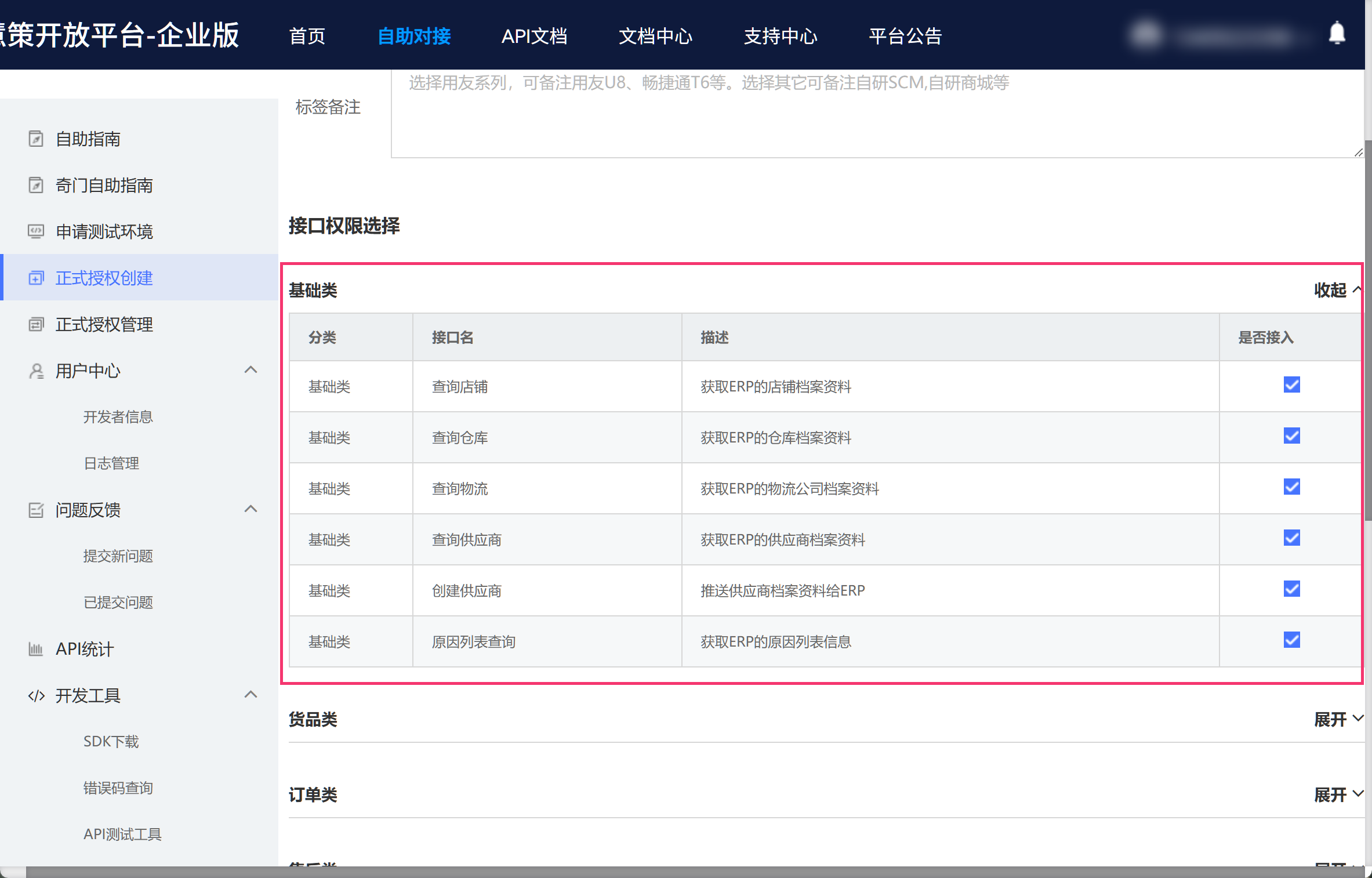Switch to the 支持中心 navigation tab
The height and width of the screenshot is (878, 1372).
coord(780,36)
